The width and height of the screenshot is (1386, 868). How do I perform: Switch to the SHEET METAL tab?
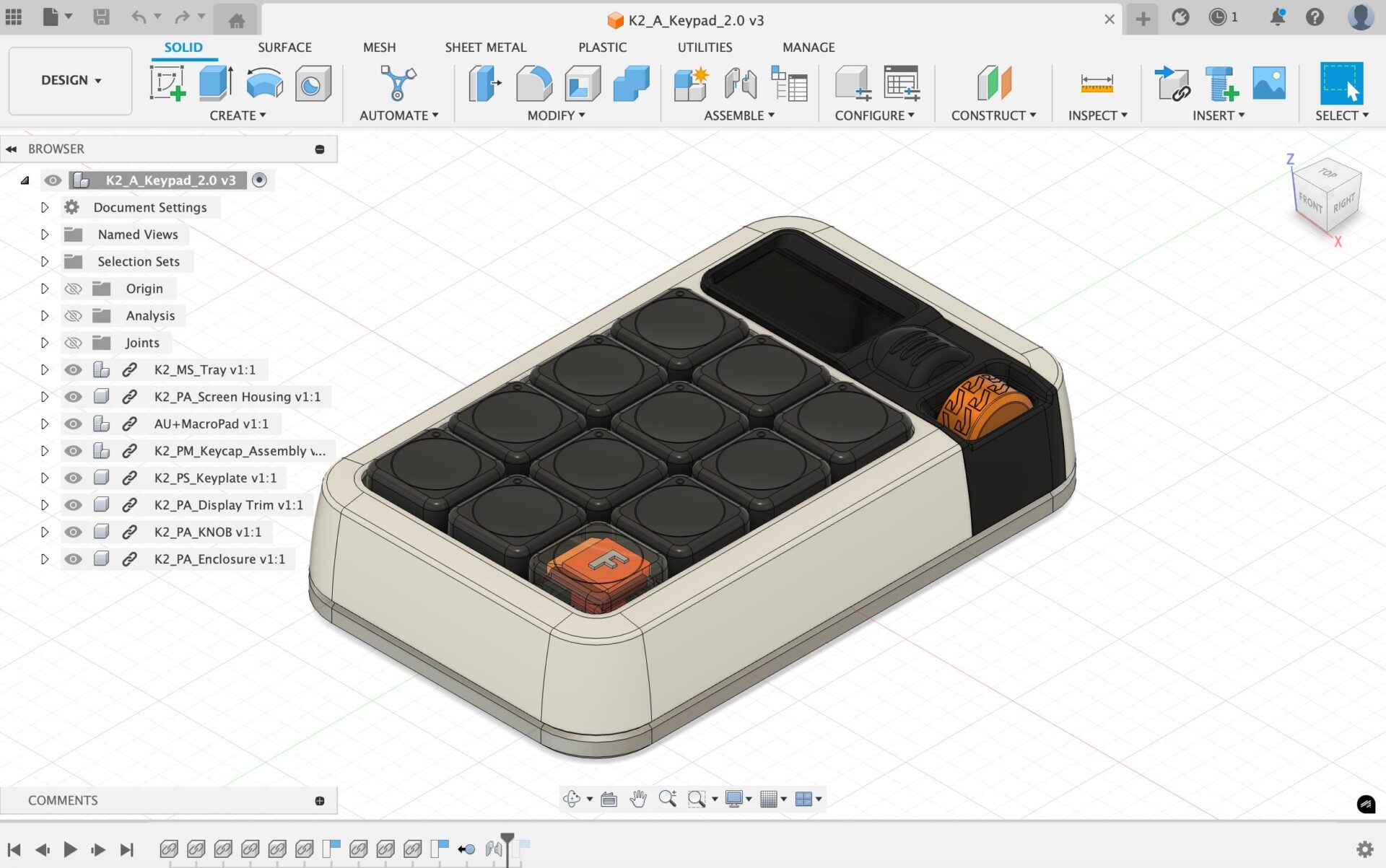coord(486,47)
